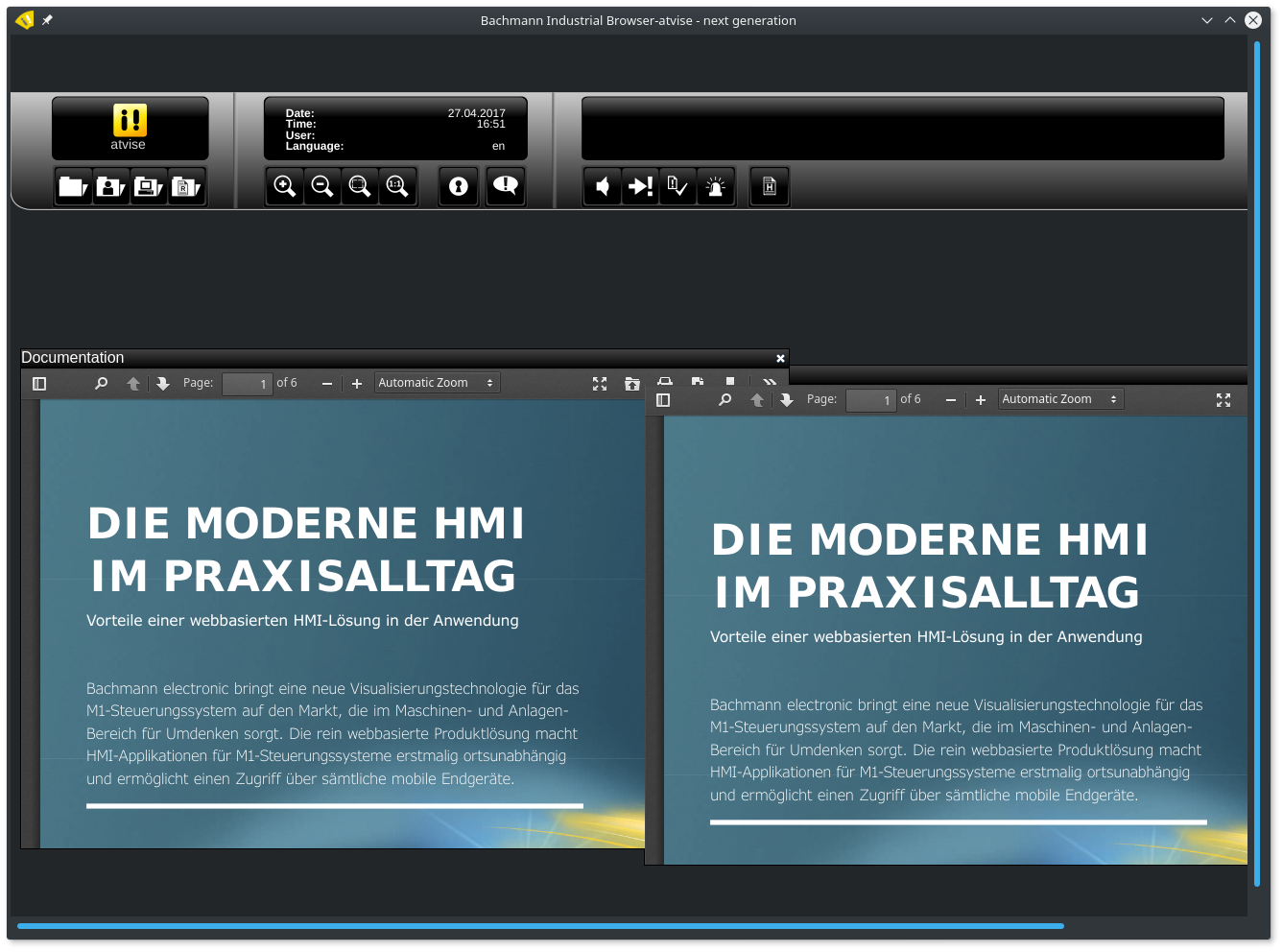The image size is (1283, 952).
Task: Open Automatic Zoom dropdown in left Documentation viewer
Action: (x=437, y=383)
